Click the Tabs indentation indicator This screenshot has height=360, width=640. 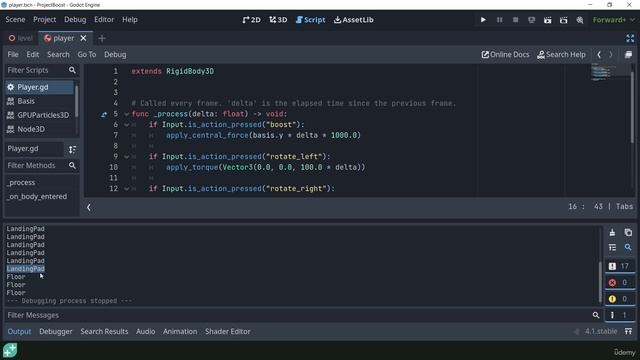point(624,207)
